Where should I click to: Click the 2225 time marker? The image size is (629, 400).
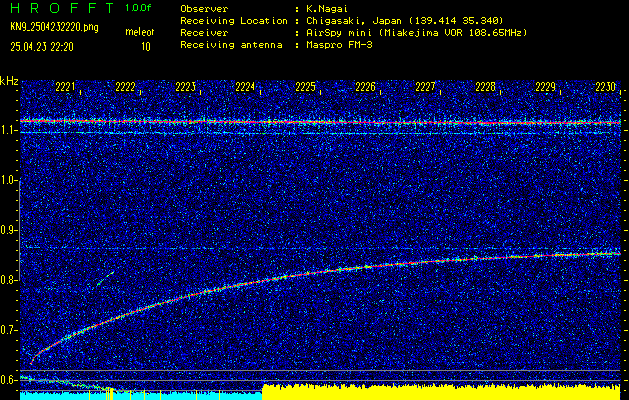point(305,87)
